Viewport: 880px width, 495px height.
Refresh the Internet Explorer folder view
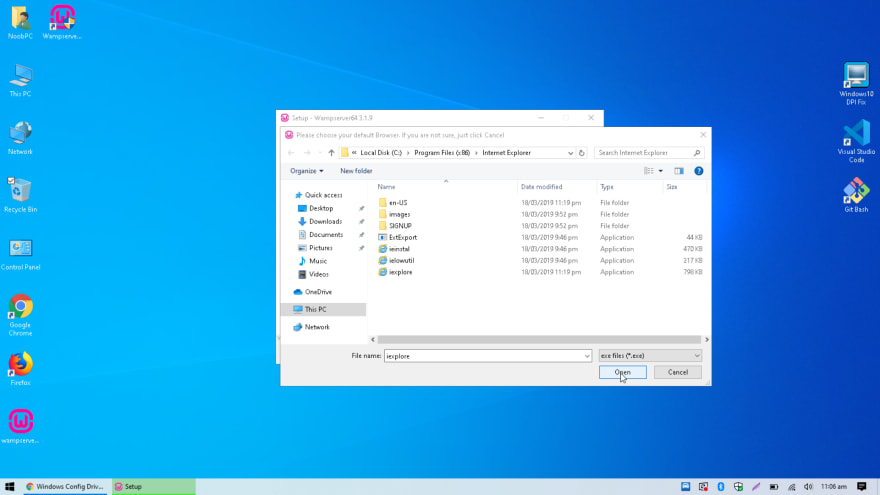click(581, 153)
